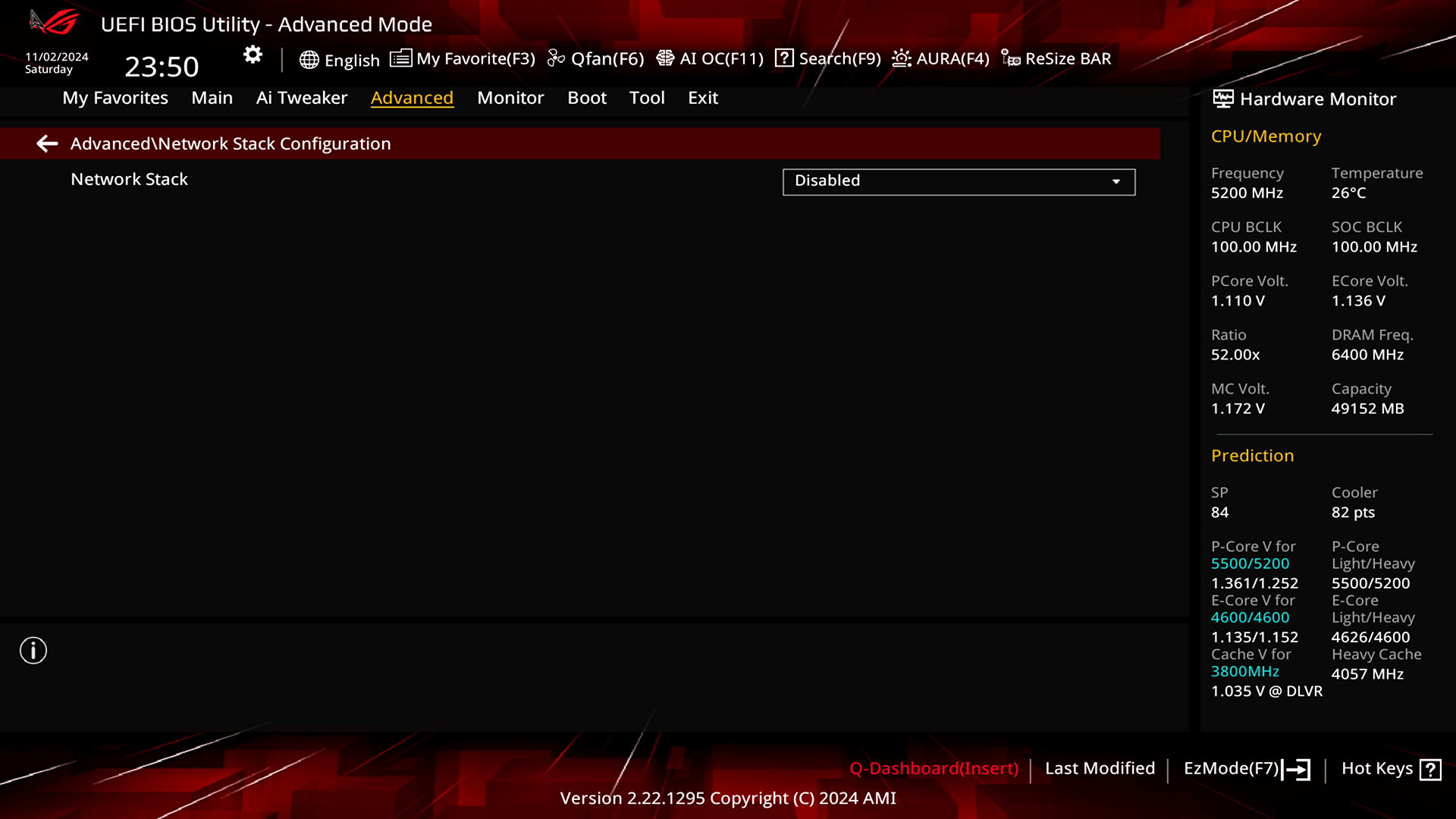Switch to EzMode interface
The image size is (1456, 819).
tap(1231, 768)
